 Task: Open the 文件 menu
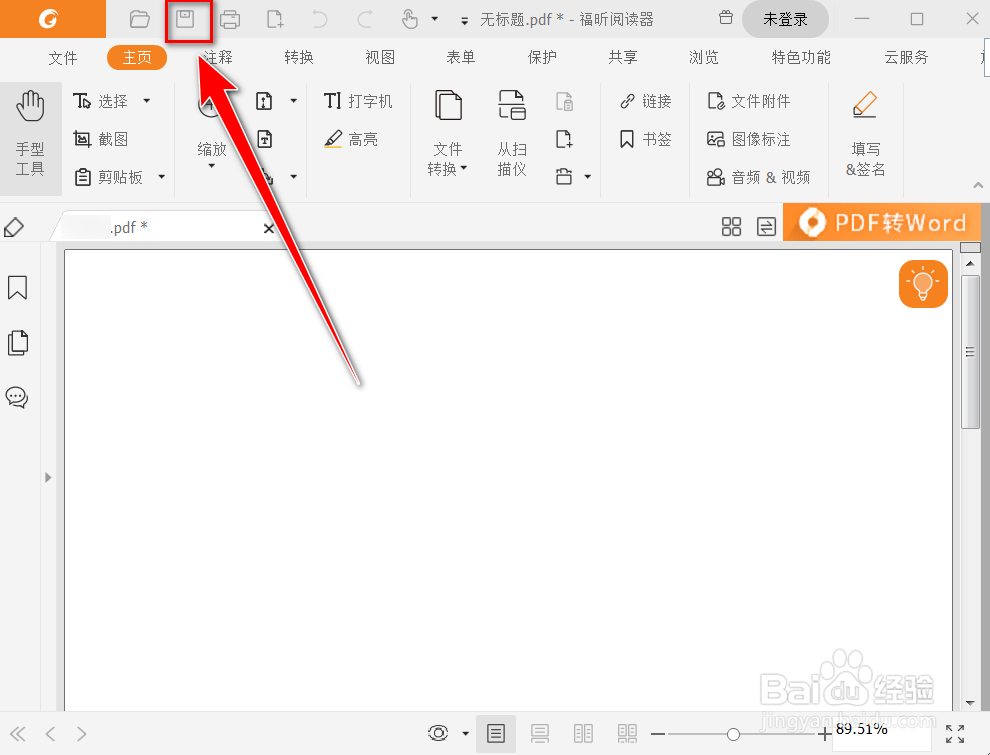pyautogui.click(x=62, y=57)
